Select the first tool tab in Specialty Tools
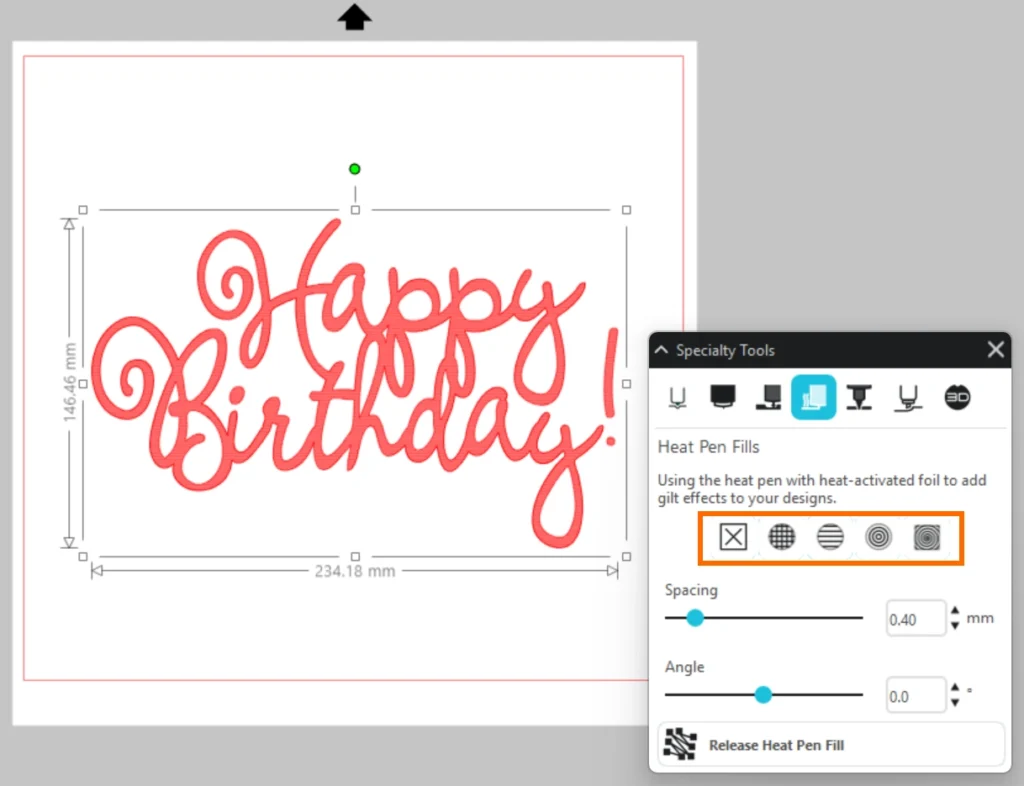This screenshot has height=786, width=1024. pyautogui.click(x=677, y=397)
